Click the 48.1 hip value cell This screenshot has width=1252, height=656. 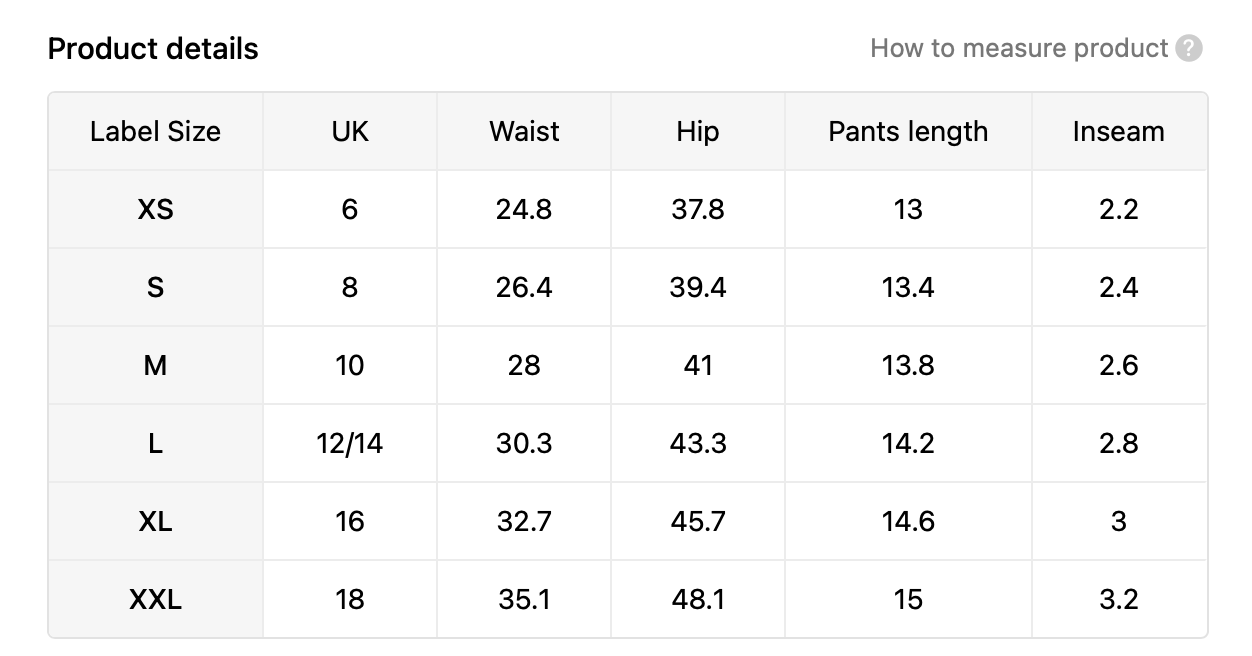pyautogui.click(x=698, y=599)
